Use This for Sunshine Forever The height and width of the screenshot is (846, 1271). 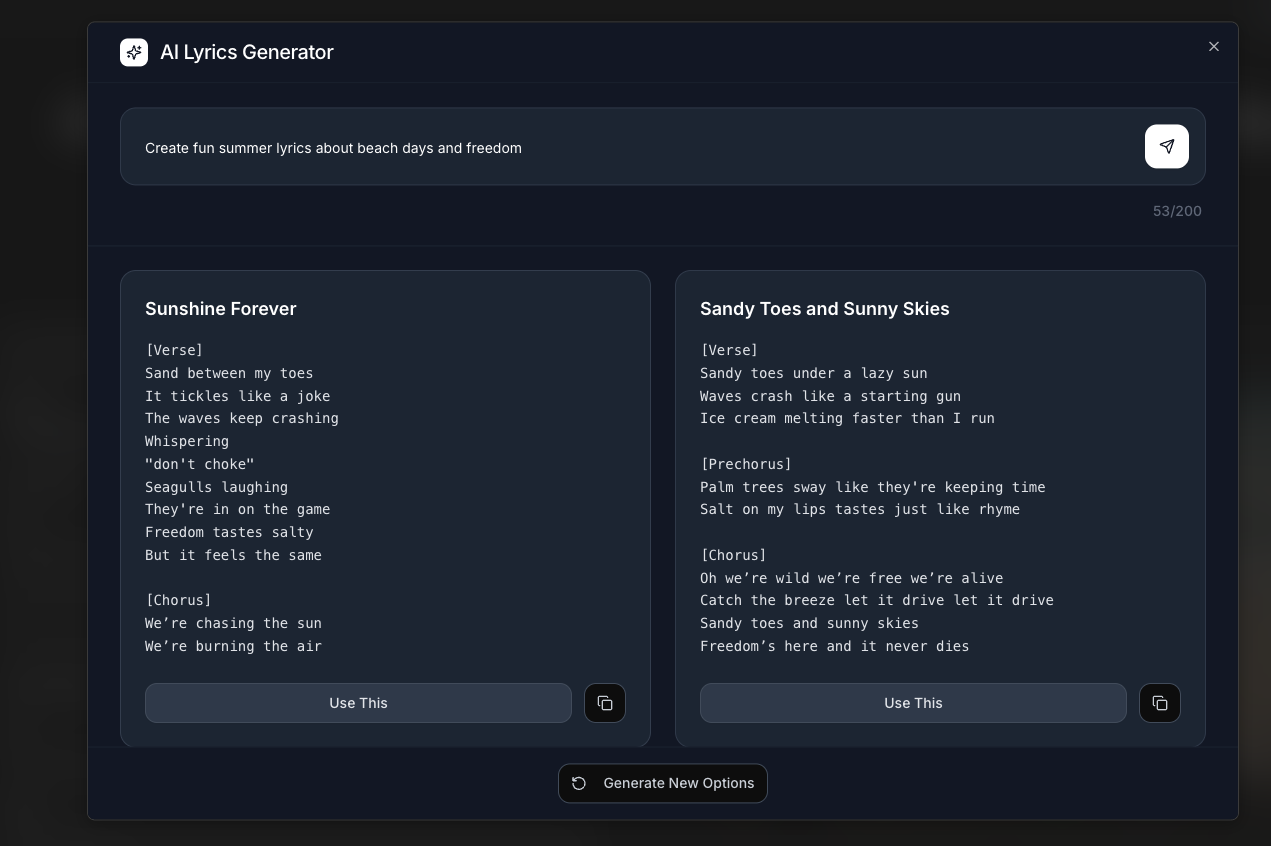click(358, 703)
